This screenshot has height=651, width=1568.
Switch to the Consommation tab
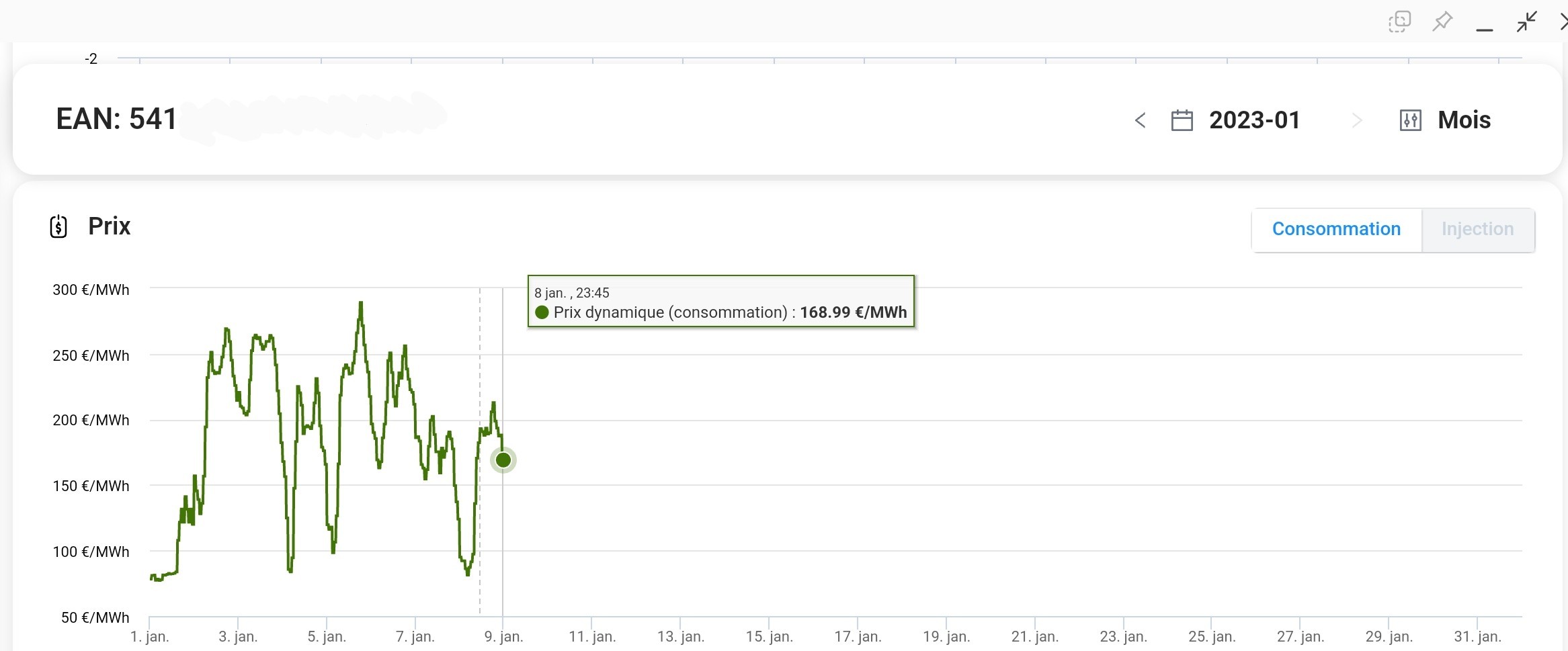[1336, 229]
